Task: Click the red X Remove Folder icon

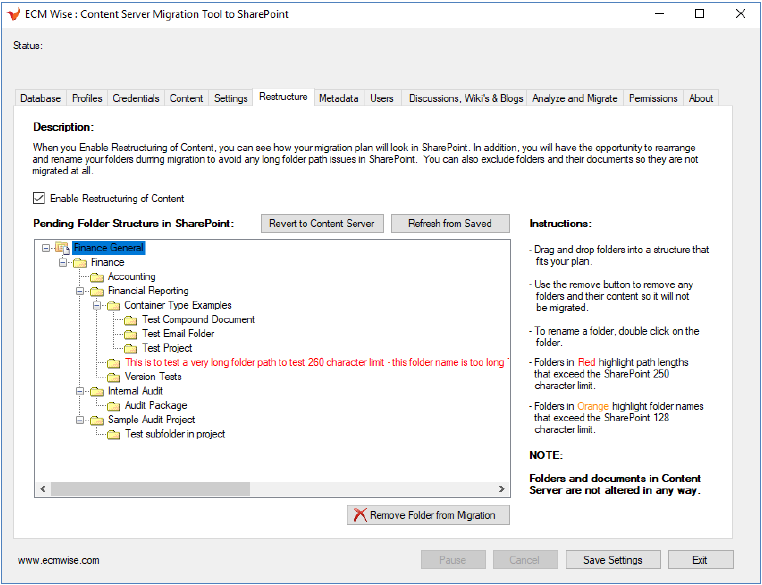Action: point(359,516)
